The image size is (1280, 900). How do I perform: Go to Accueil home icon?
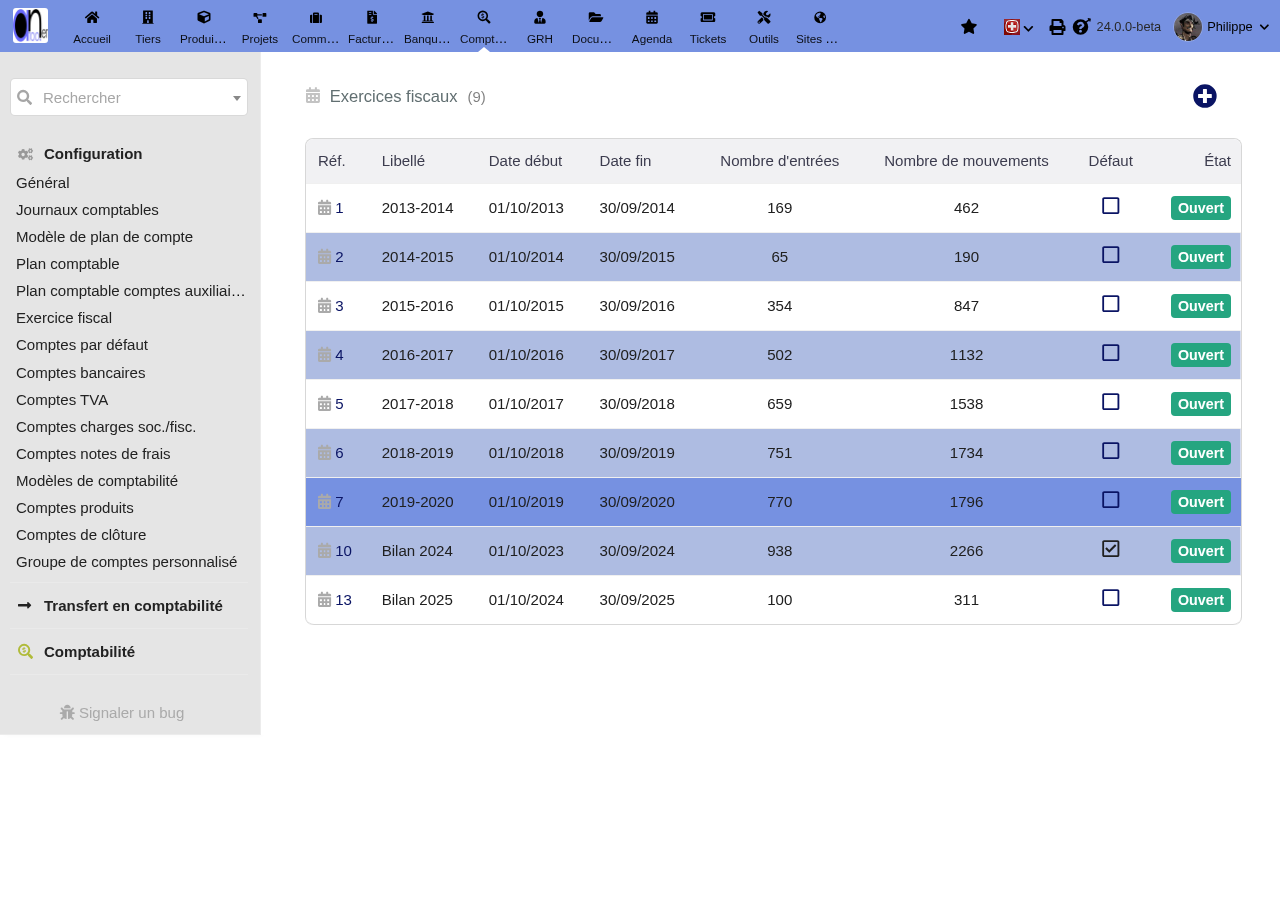tap(92, 26)
